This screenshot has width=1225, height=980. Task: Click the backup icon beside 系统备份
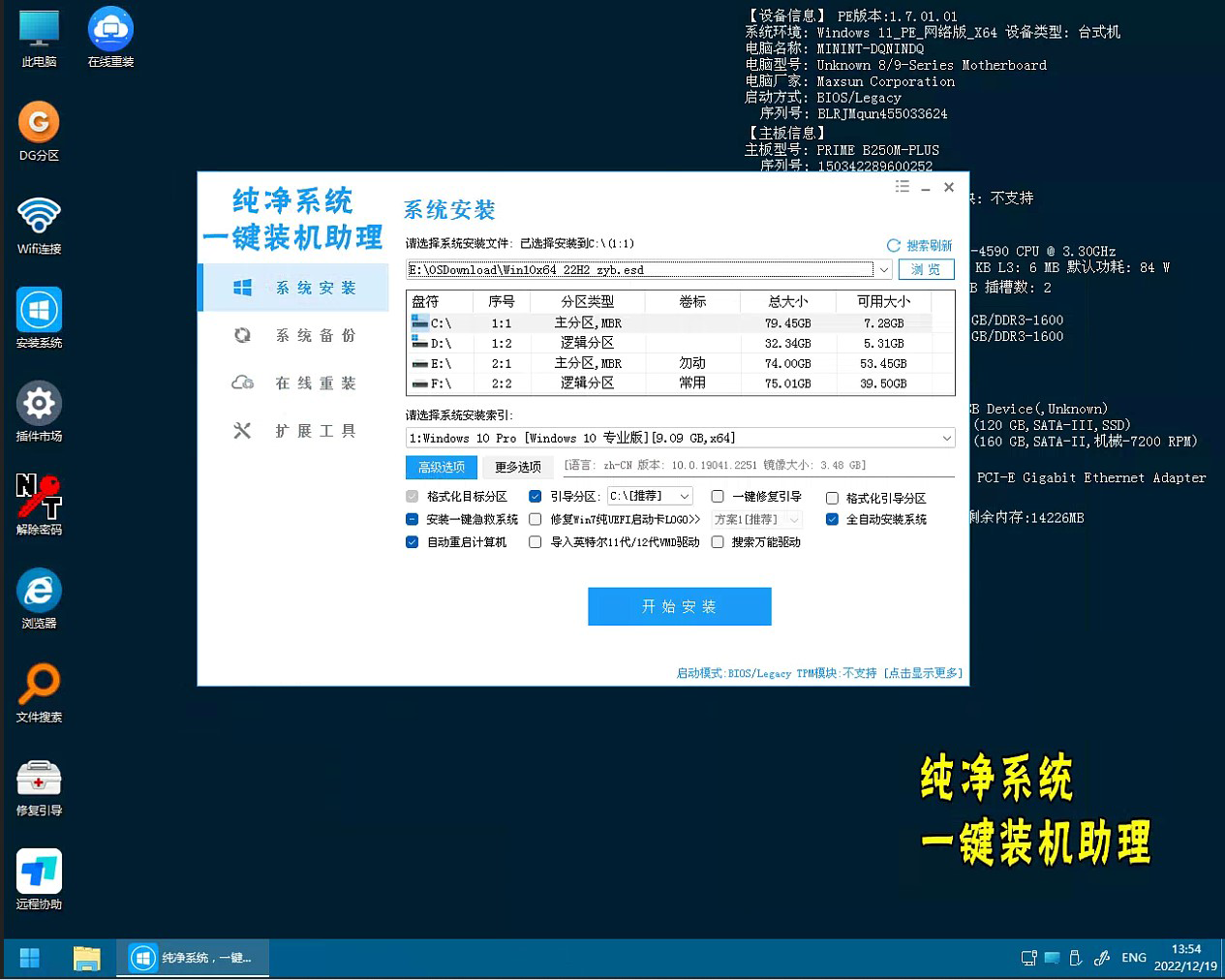point(242,335)
